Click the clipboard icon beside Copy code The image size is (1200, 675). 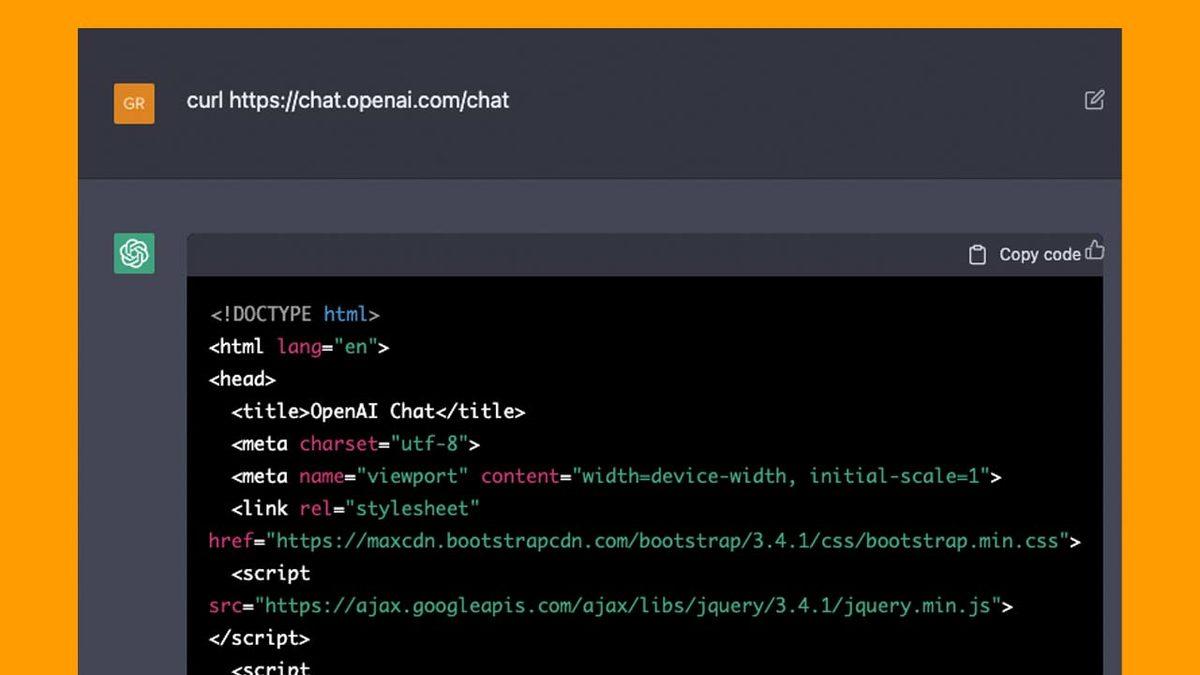click(x=977, y=255)
